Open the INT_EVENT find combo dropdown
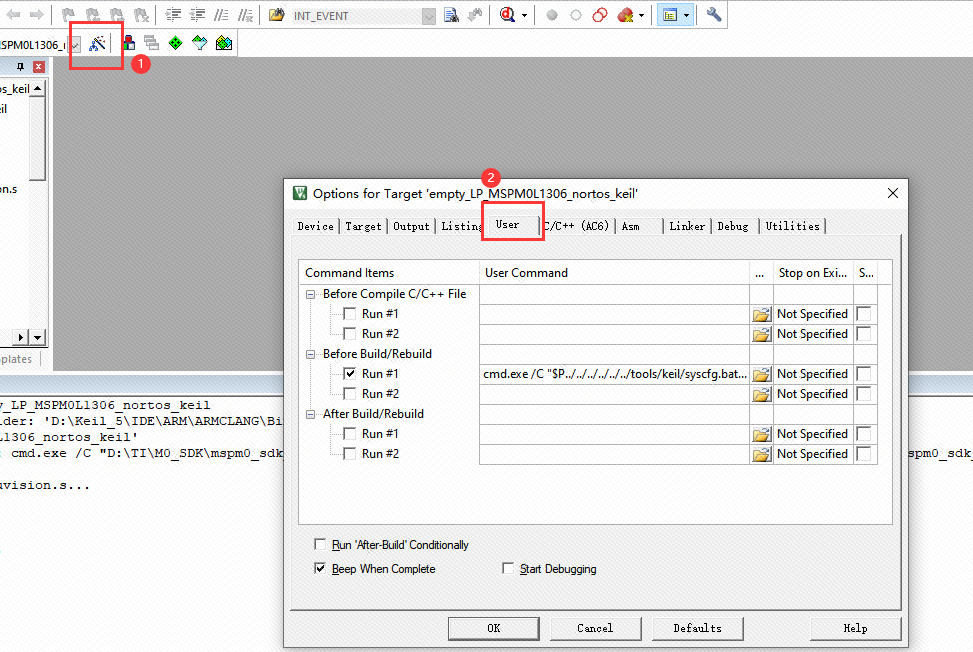The width and height of the screenshot is (973, 652). click(429, 16)
